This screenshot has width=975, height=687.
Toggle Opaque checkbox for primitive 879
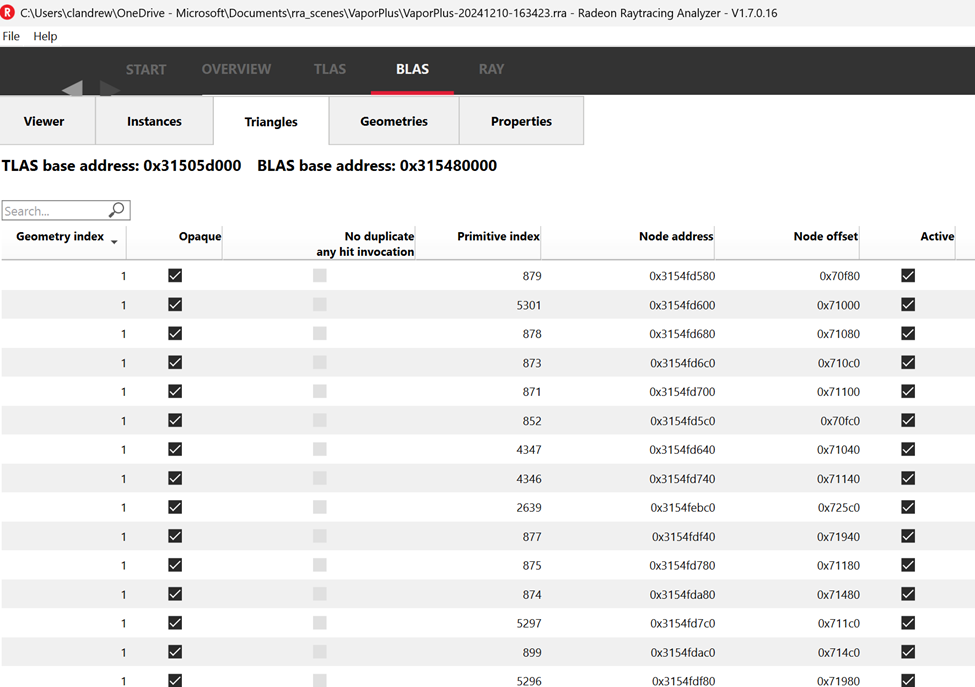coord(175,275)
